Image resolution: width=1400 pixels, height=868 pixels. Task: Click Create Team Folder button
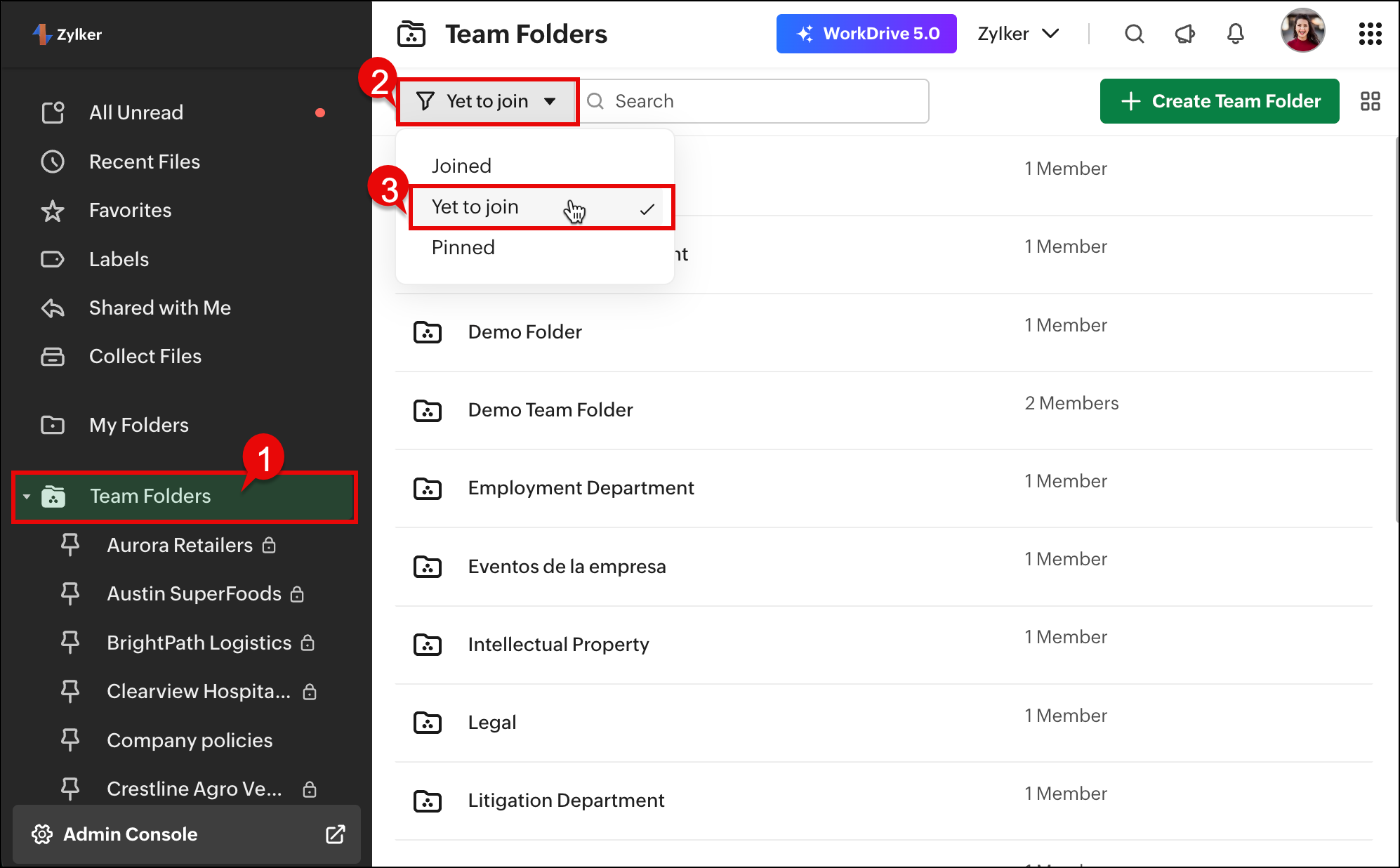point(1220,101)
